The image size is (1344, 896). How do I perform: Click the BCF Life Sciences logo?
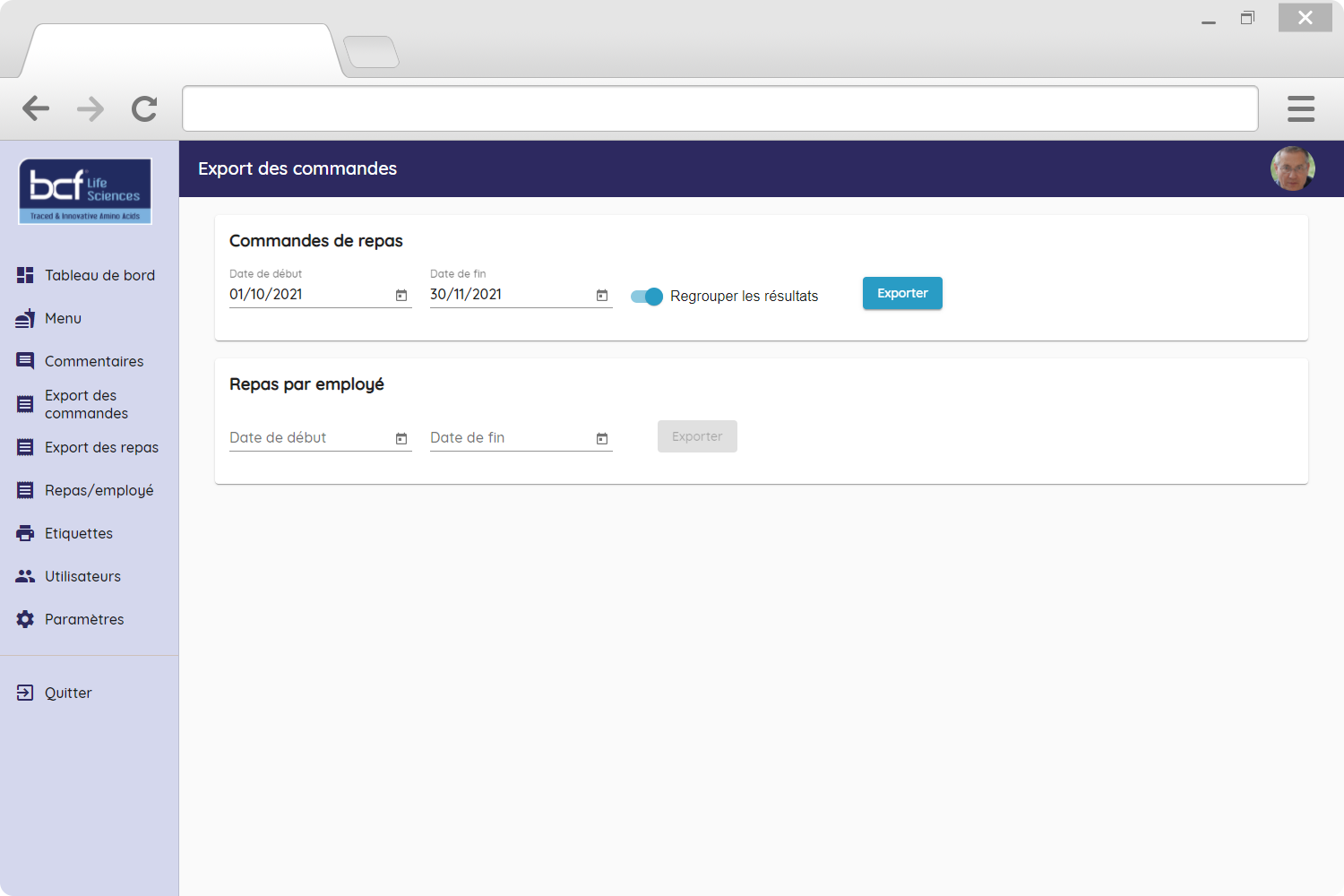pyautogui.click(x=85, y=191)
